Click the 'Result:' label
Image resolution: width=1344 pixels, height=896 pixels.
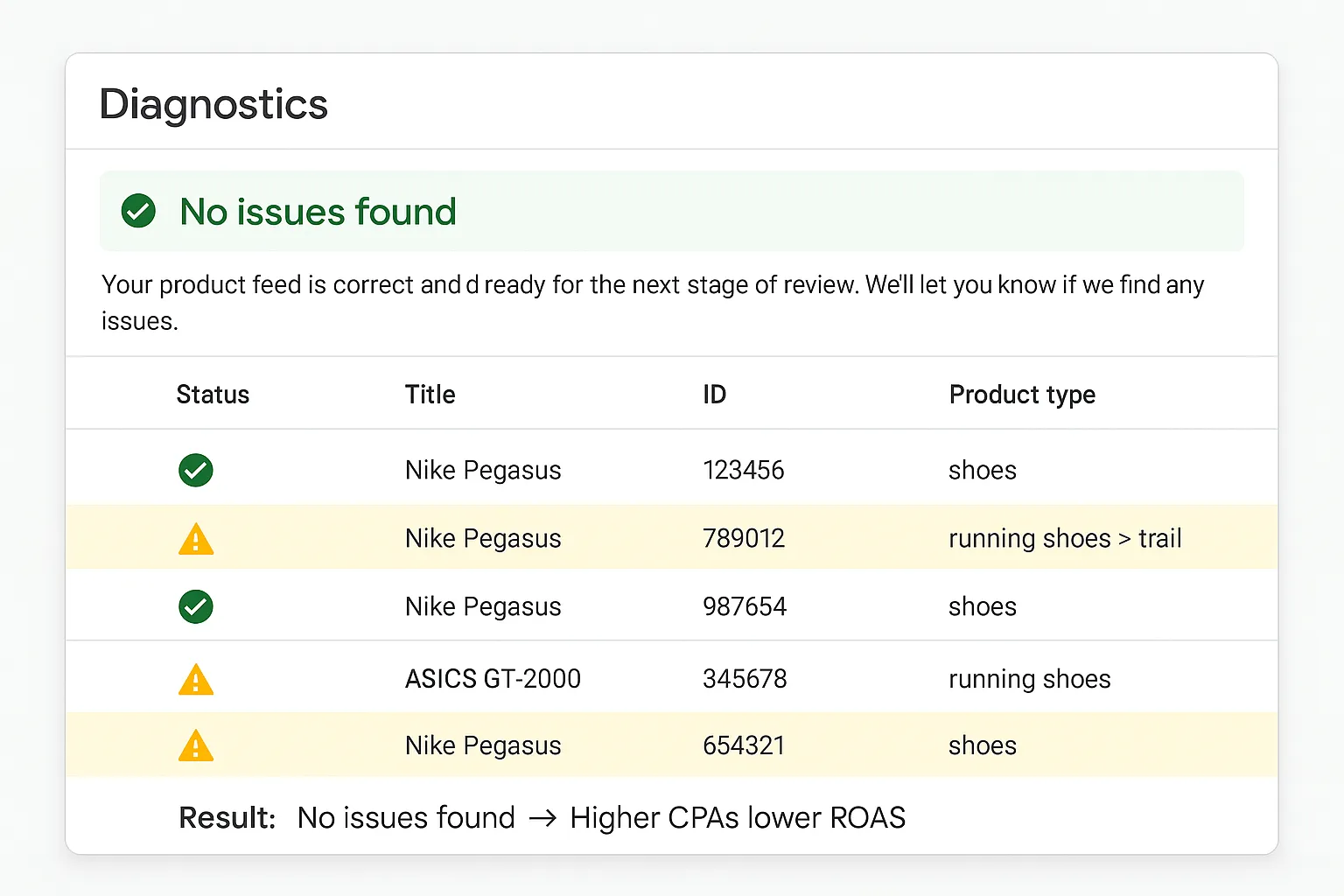[227, 817]
